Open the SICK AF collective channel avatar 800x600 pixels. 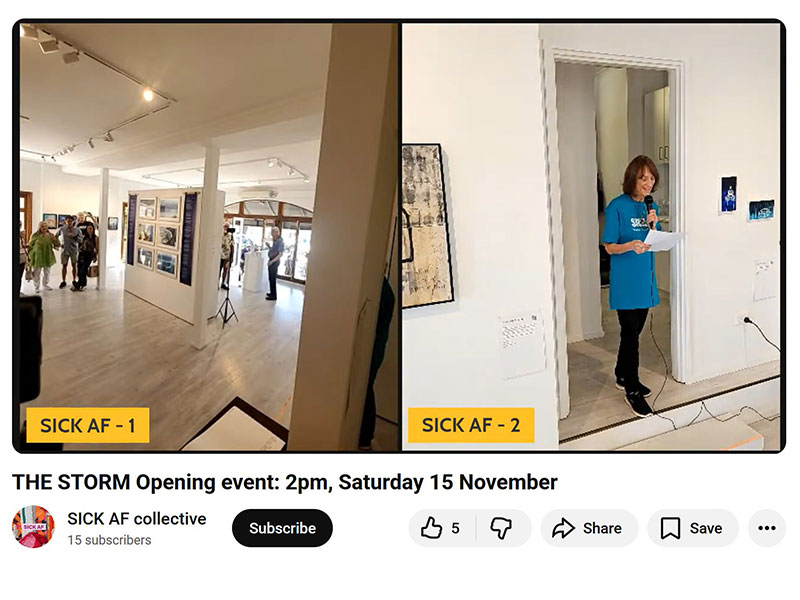tap(33, 527)
